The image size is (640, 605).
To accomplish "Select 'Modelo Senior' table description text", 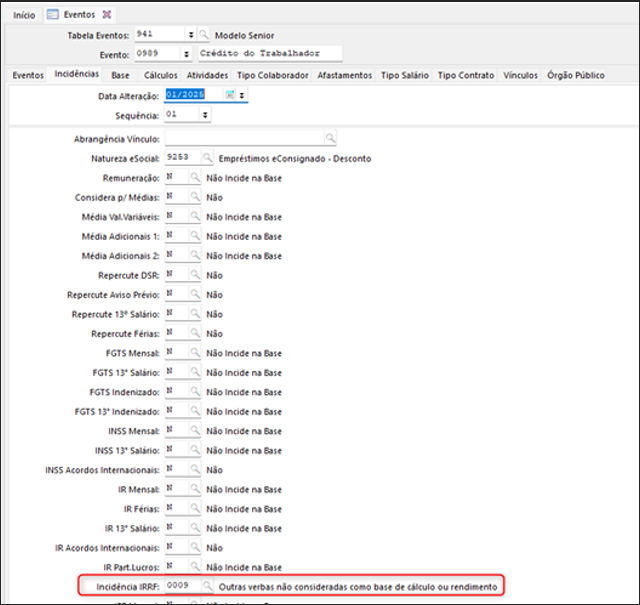I will click(x=244, y=36).
